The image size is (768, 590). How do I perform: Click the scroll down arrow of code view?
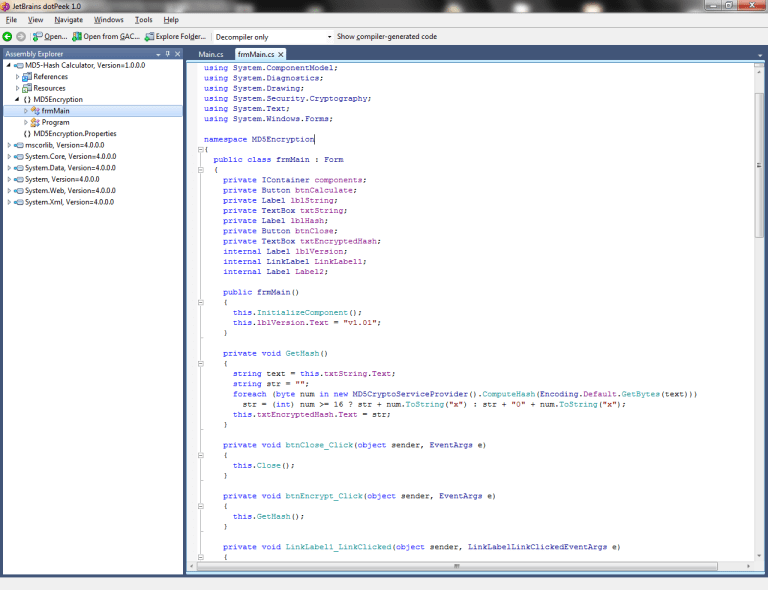(759, 556)
